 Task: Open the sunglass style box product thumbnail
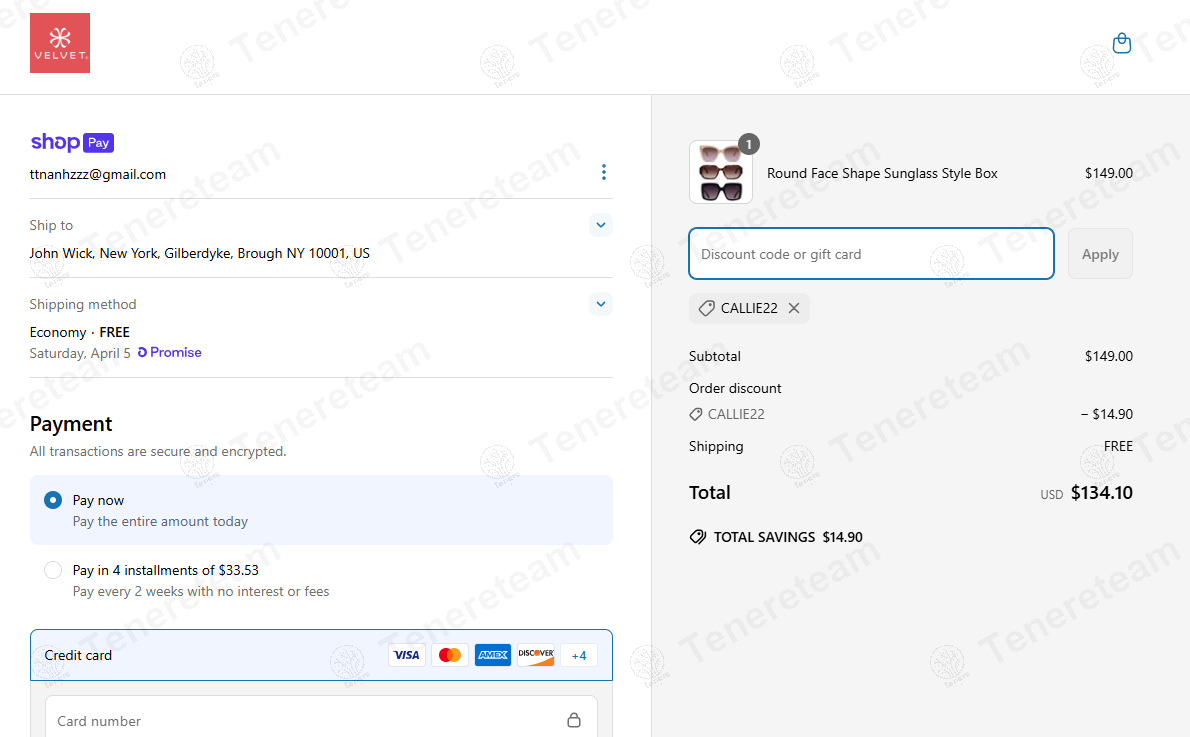click(x=721, y=172)
